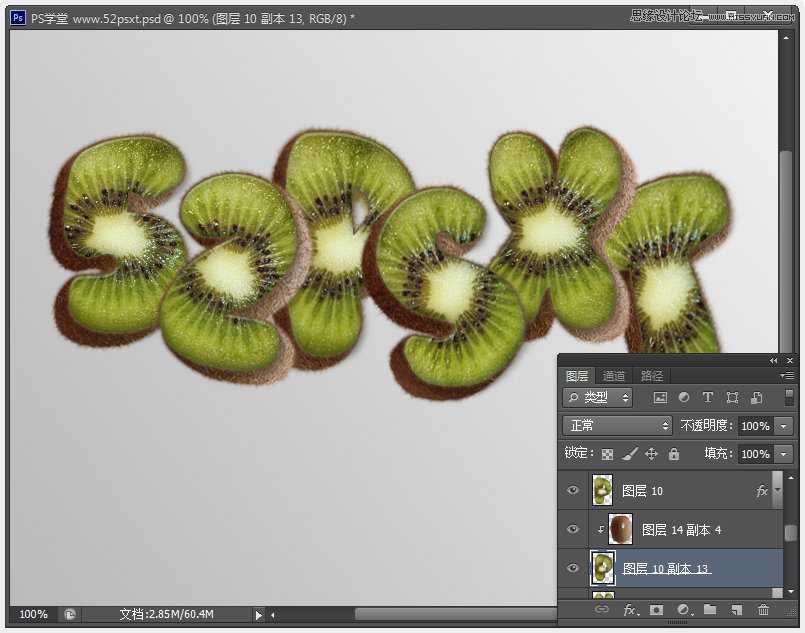The width and height of the screenshot is (805, 633).
Task: Click the link layers icon
Action: [602, 609]
